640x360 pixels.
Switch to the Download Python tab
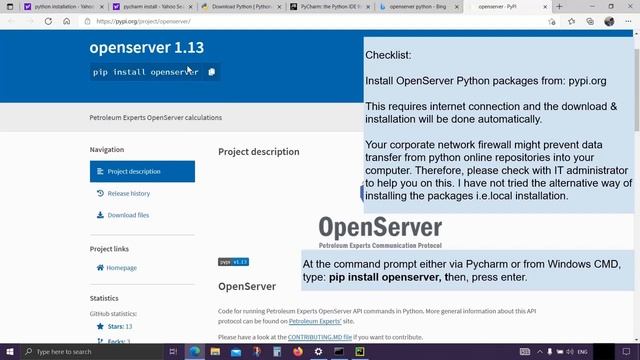point(242,7)
